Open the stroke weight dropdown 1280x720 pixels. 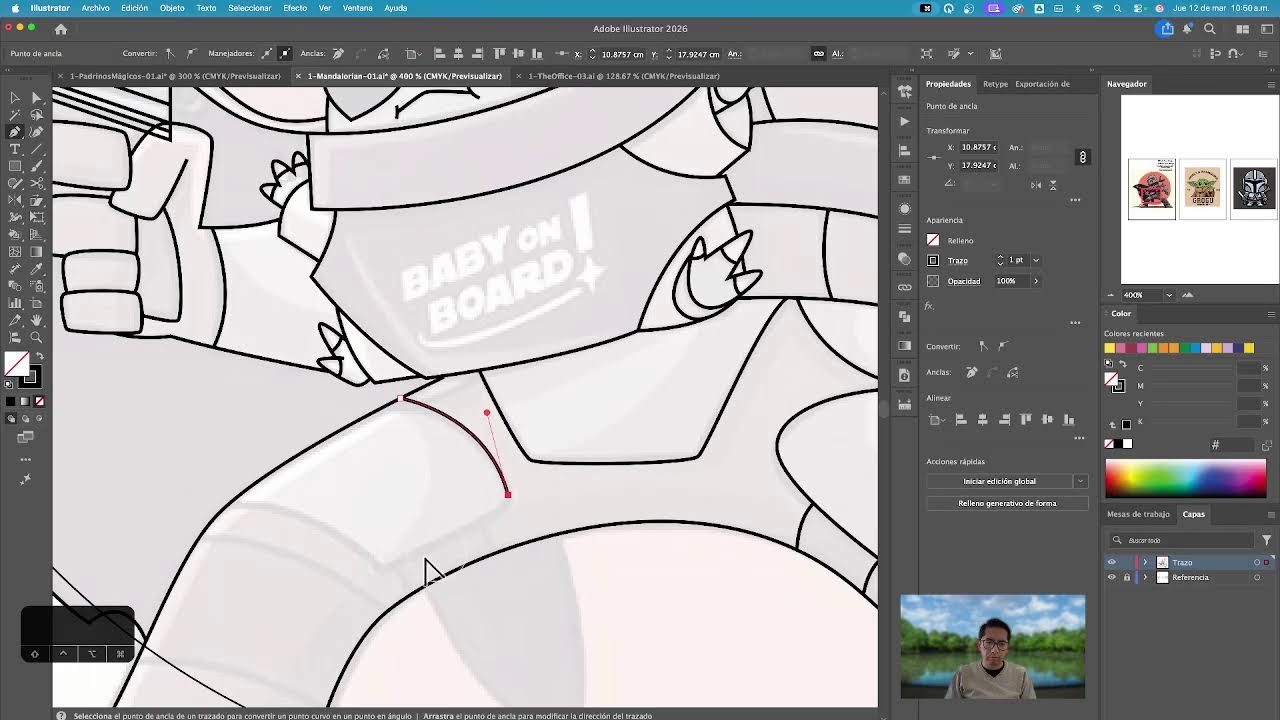coord(1035,260)
